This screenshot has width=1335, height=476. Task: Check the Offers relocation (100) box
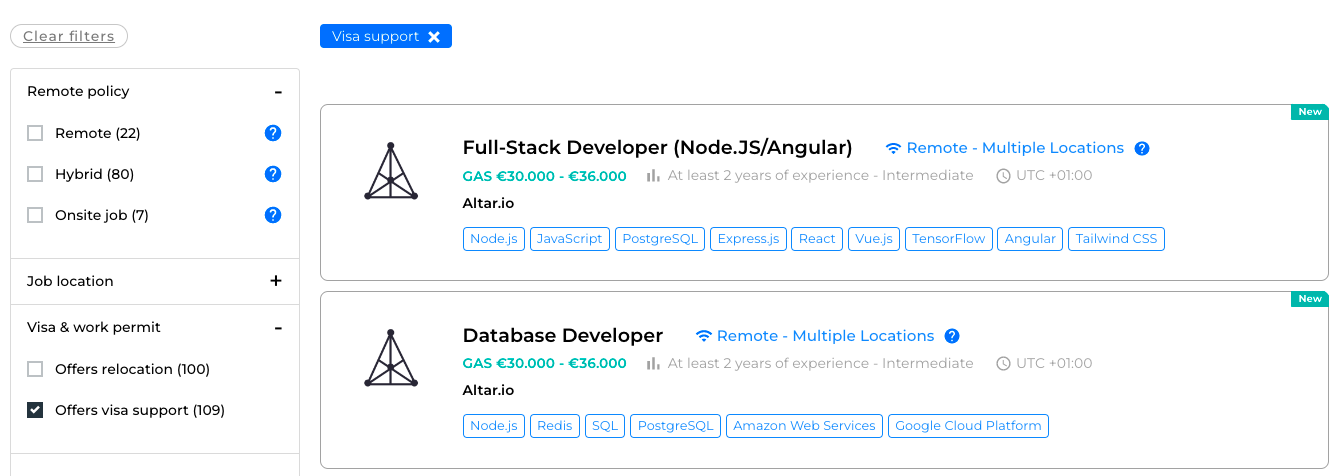pyautogui.click(x=35, y=369)
